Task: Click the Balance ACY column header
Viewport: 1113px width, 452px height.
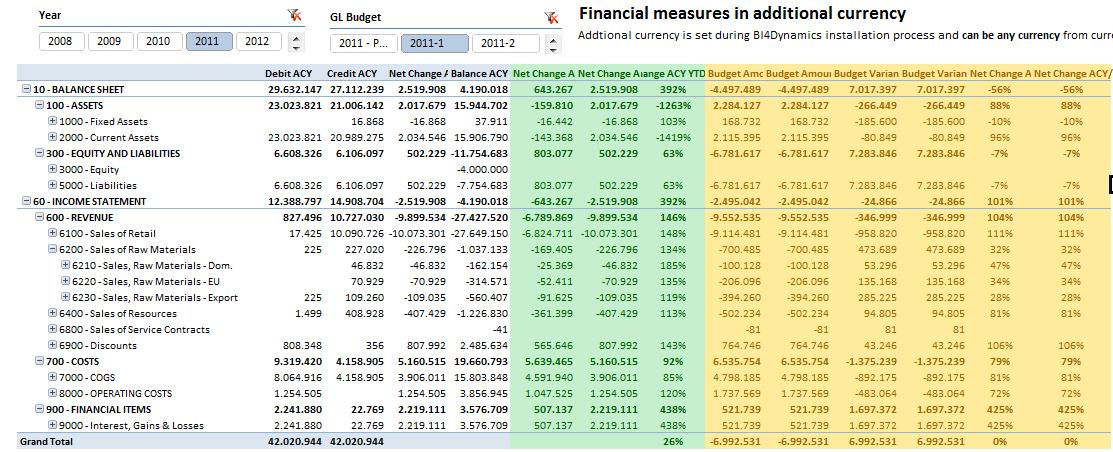Action: point(479,73)
